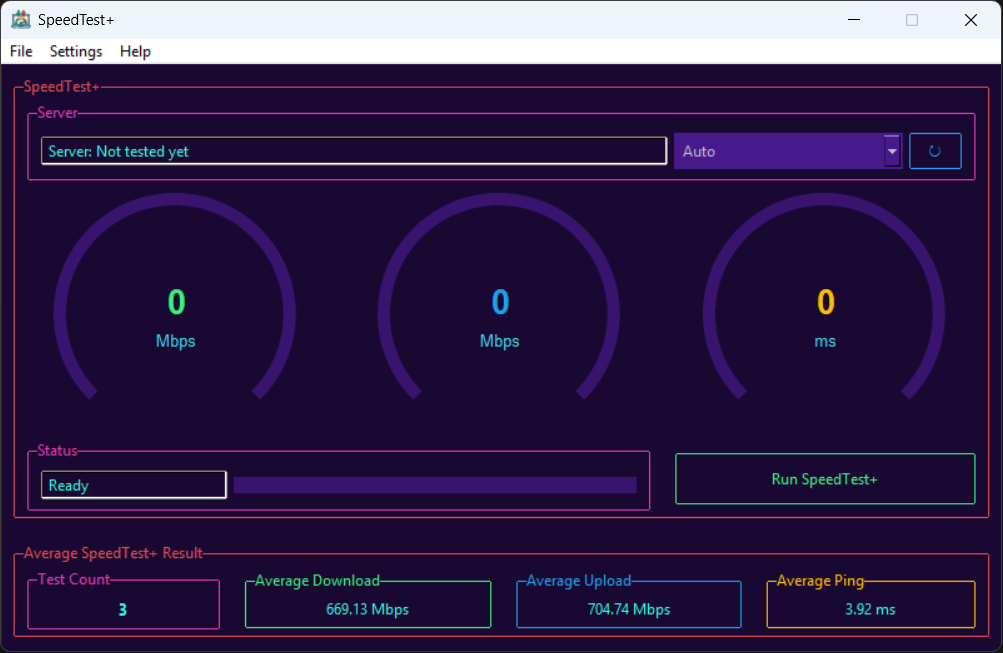The image size is (1003, 653).
Task: Click the SpeedTest+ app icon in title bar
Action: (x=20, y=20)
